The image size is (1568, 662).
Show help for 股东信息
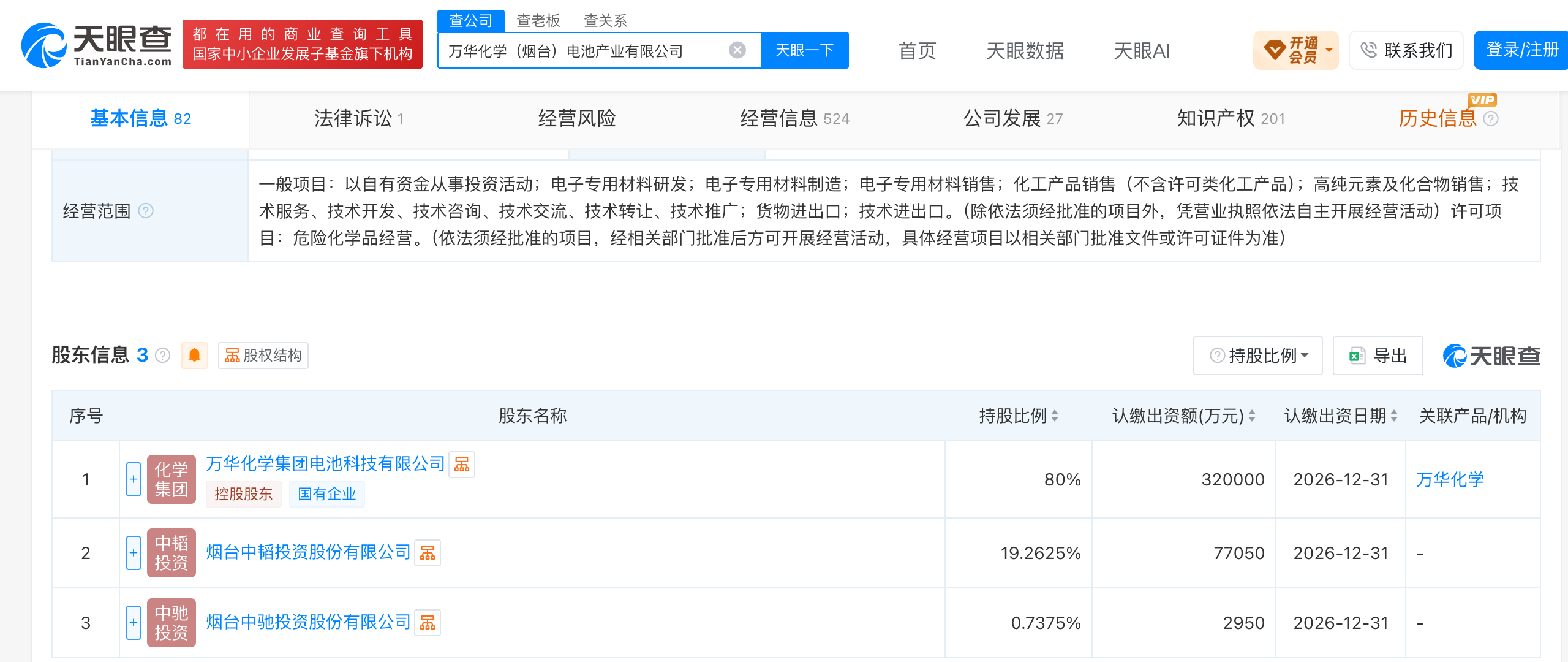coord(162,356)
